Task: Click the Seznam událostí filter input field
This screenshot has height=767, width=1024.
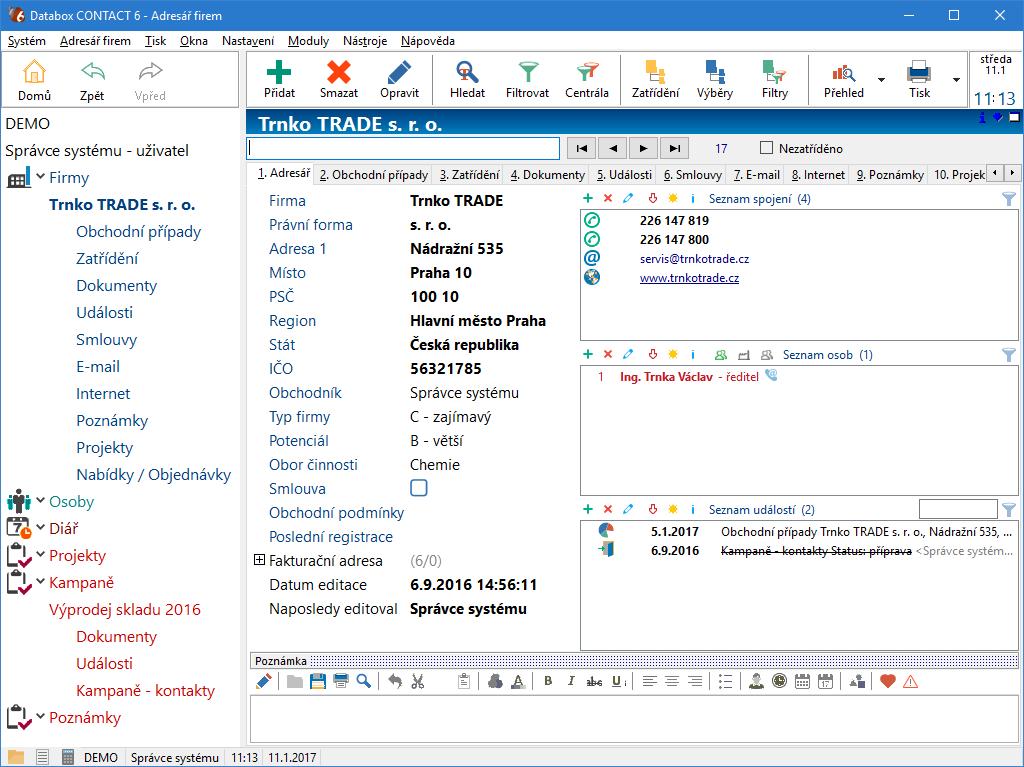Action: (x=958, y=509)
